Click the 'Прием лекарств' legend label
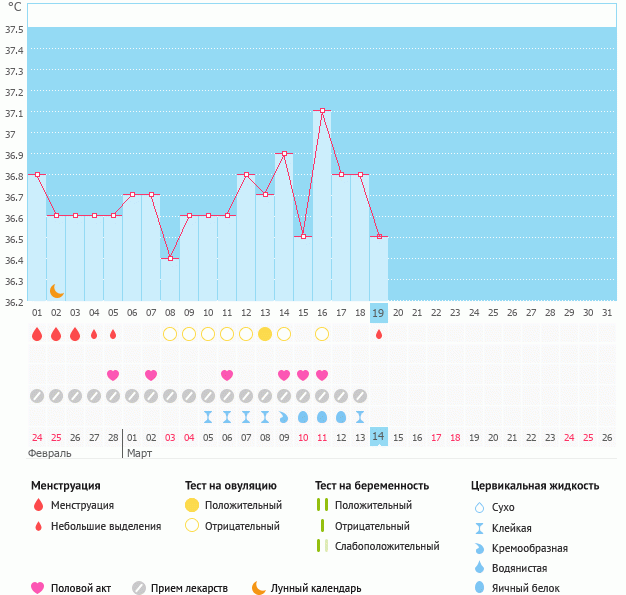The height and width of the screenshot is (595, 626). coord(189,588)
